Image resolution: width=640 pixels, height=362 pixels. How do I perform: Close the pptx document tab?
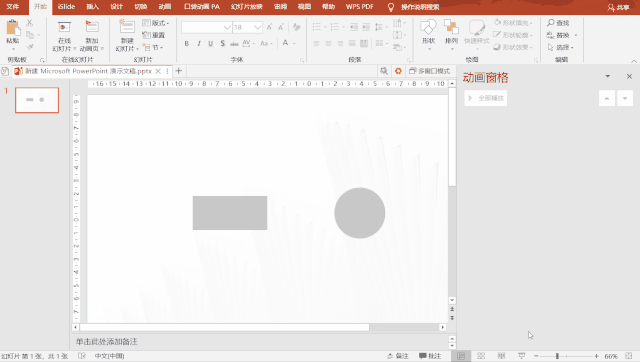coord(158,71)
